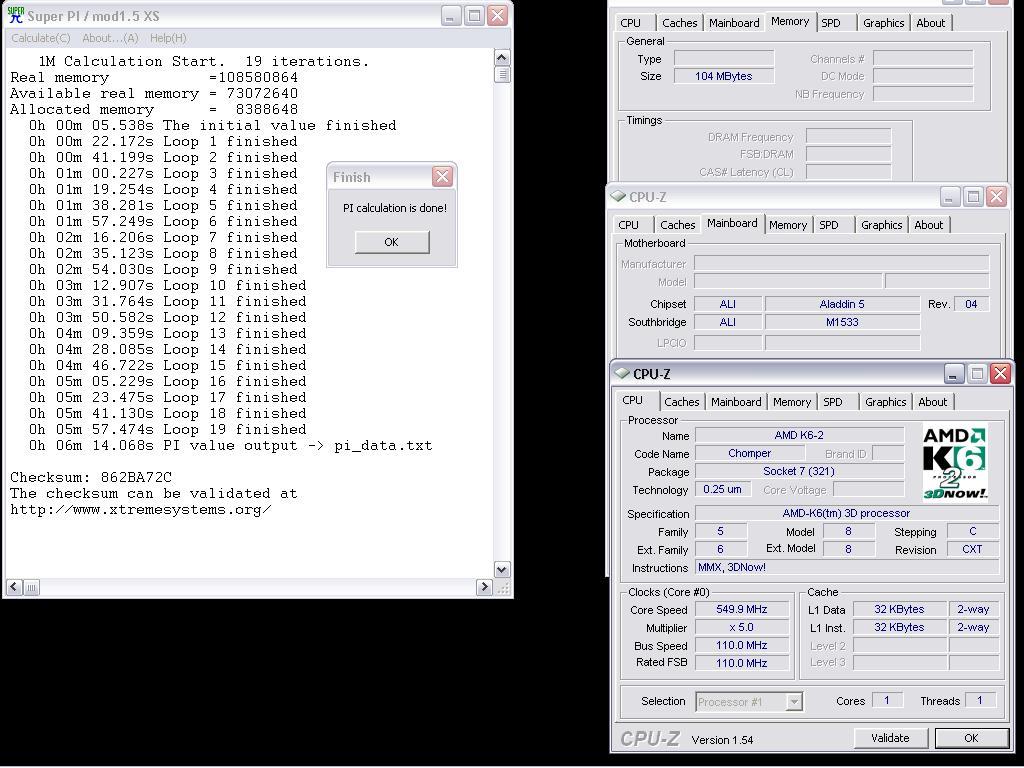1024x768 pixels.
Task: Minimize the front CPU-Z CPU window
Action: [x=953, y=374]
